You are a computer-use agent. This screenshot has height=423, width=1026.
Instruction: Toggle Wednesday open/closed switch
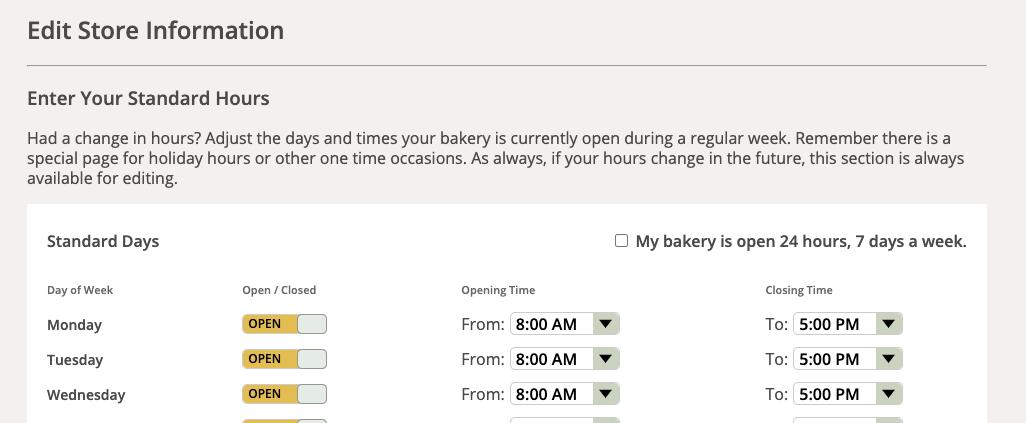click(x=284, y=394)
